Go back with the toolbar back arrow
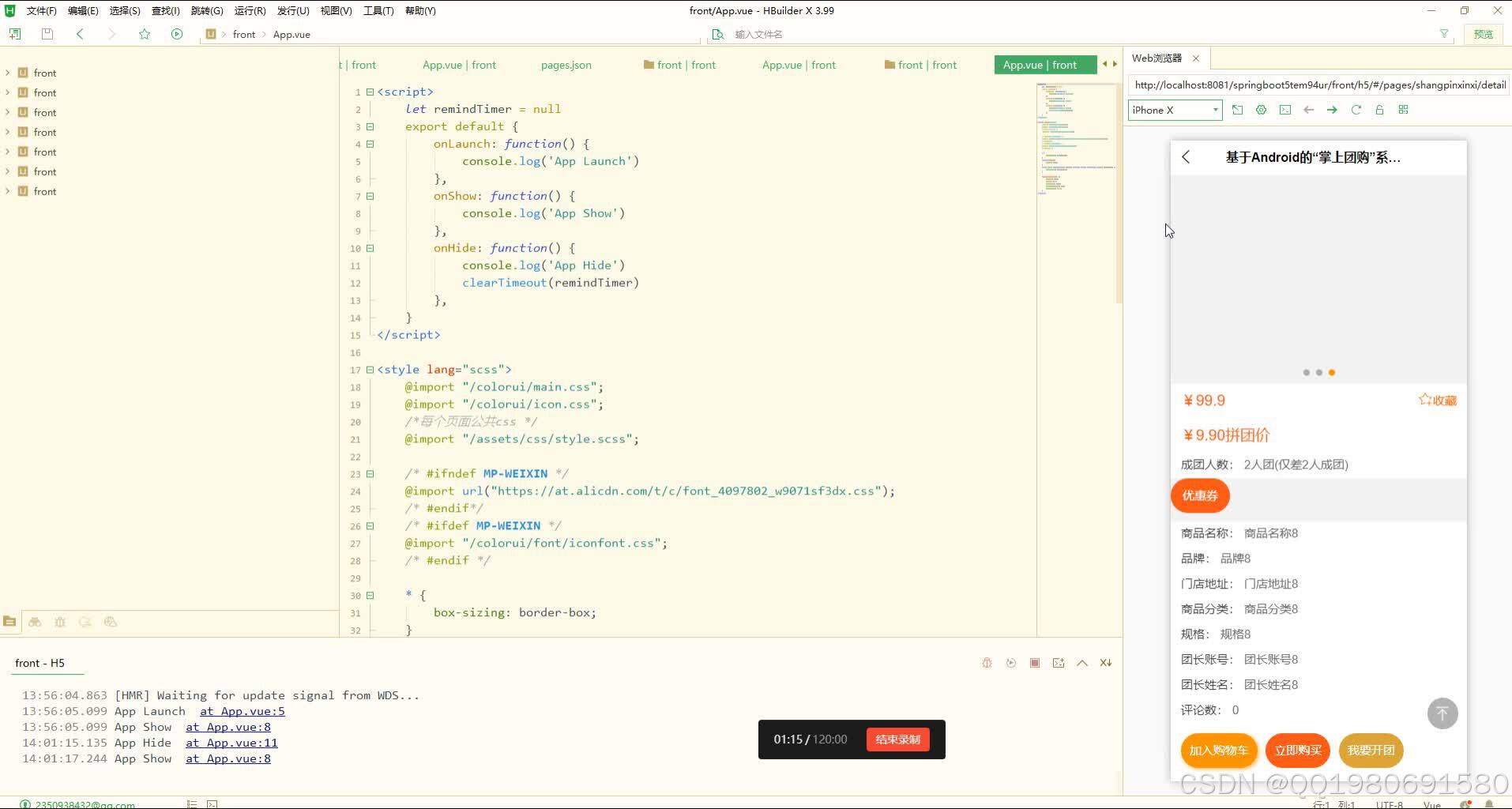1512x809 pixels. 80,34
